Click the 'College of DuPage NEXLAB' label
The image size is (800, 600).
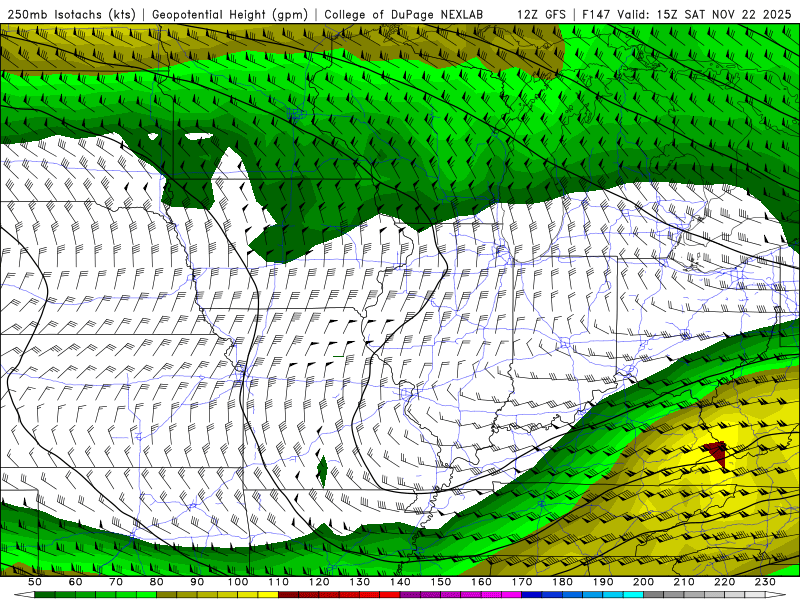(404, 14)
